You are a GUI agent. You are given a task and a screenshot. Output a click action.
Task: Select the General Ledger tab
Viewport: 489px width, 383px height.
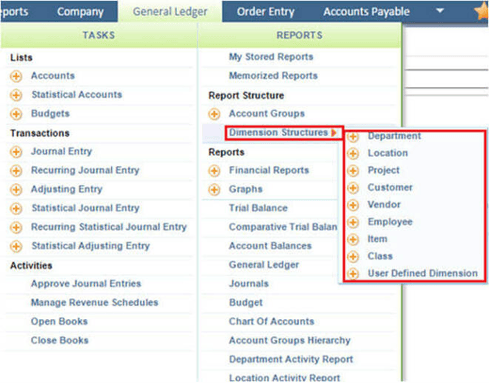[x=170, y=11]
